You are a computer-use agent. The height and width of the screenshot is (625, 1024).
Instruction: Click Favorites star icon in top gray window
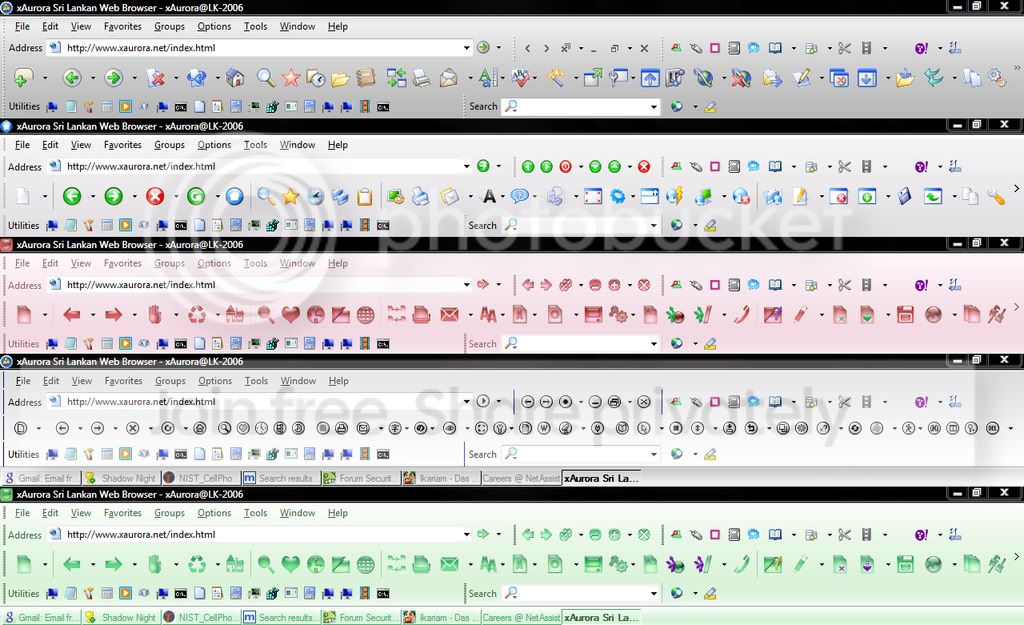click(291, 78)
